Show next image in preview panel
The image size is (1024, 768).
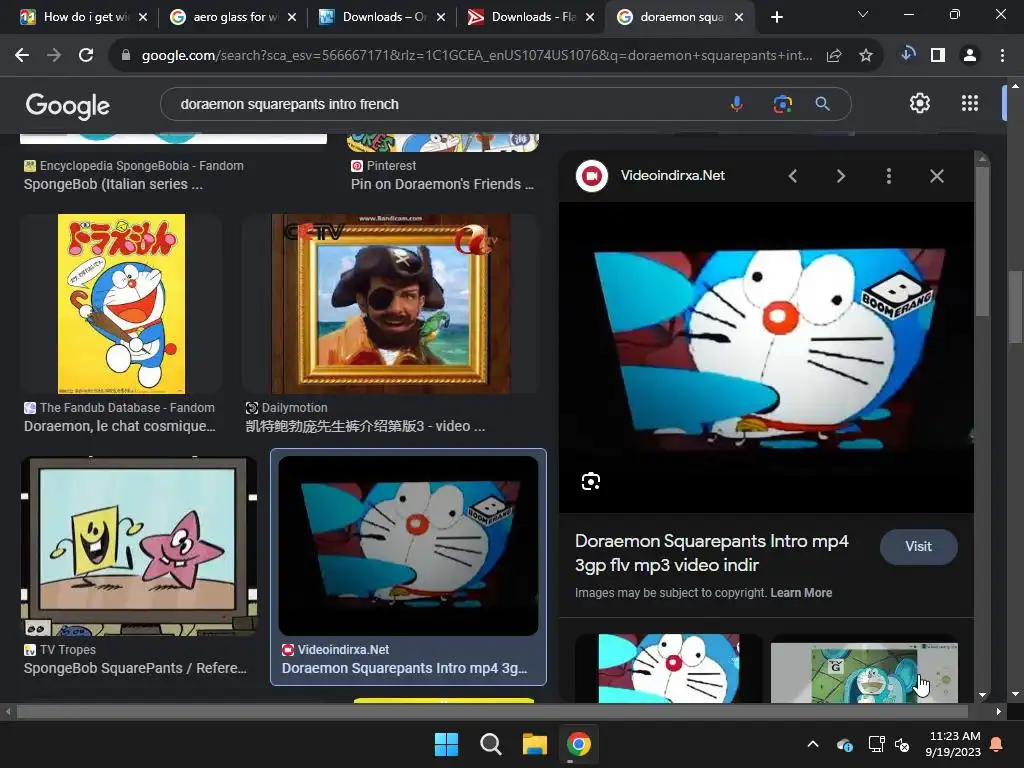pyautogui.click(x=840, y=176)
